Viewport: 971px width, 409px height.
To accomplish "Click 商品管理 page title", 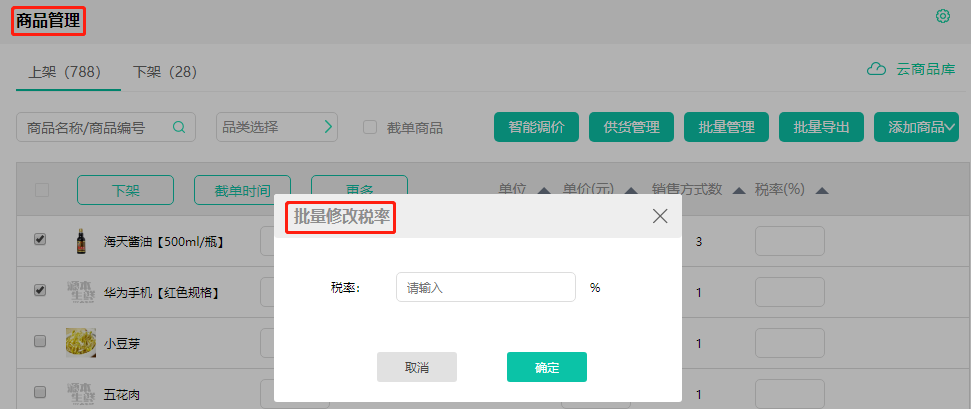I will (48, 20).
